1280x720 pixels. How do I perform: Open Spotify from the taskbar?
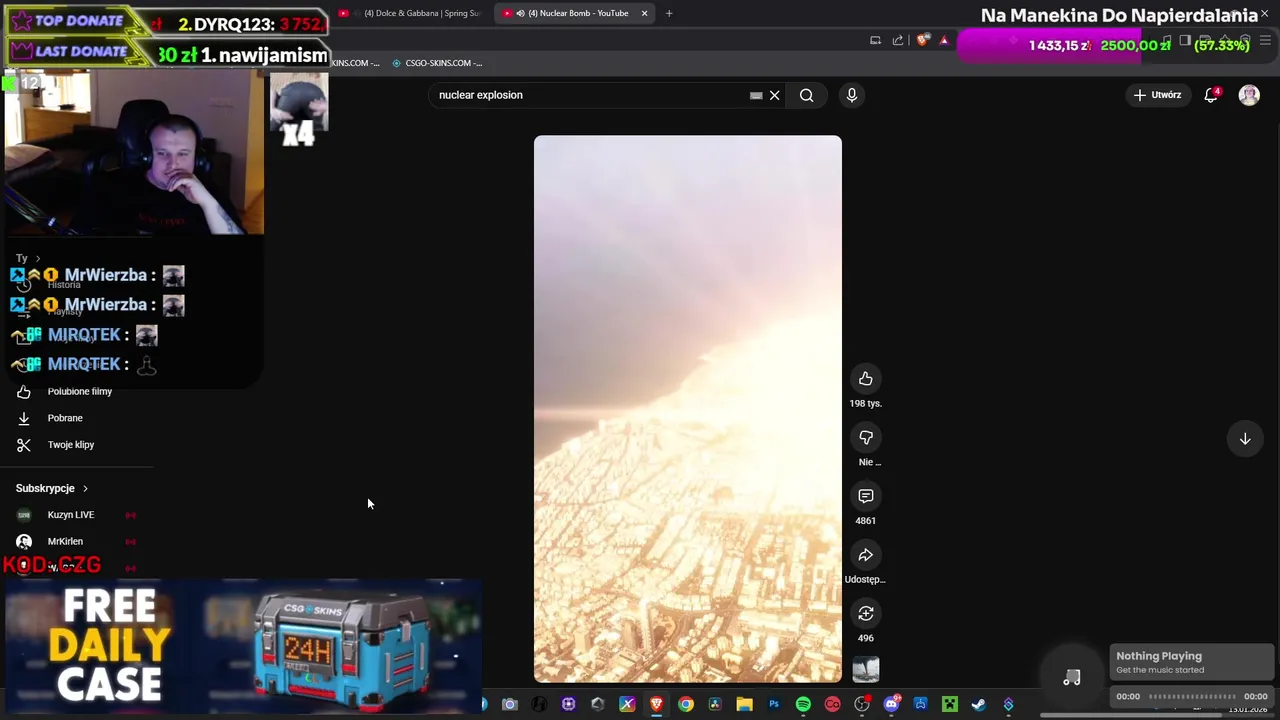pos(803,705)
